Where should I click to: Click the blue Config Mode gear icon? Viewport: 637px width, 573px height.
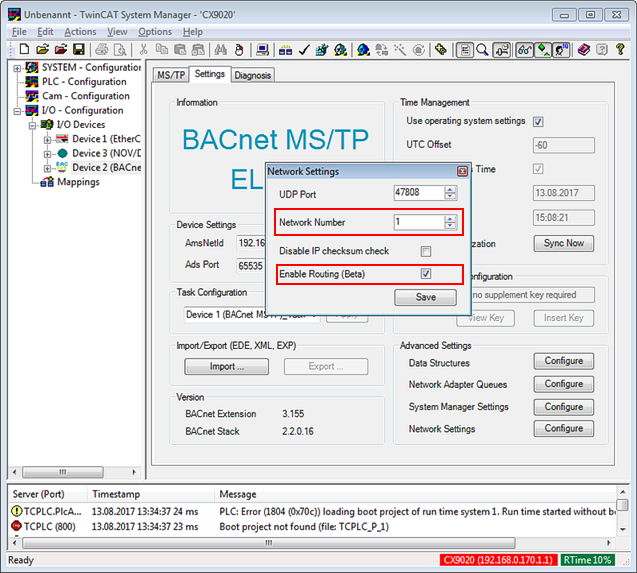pos(363,50)
